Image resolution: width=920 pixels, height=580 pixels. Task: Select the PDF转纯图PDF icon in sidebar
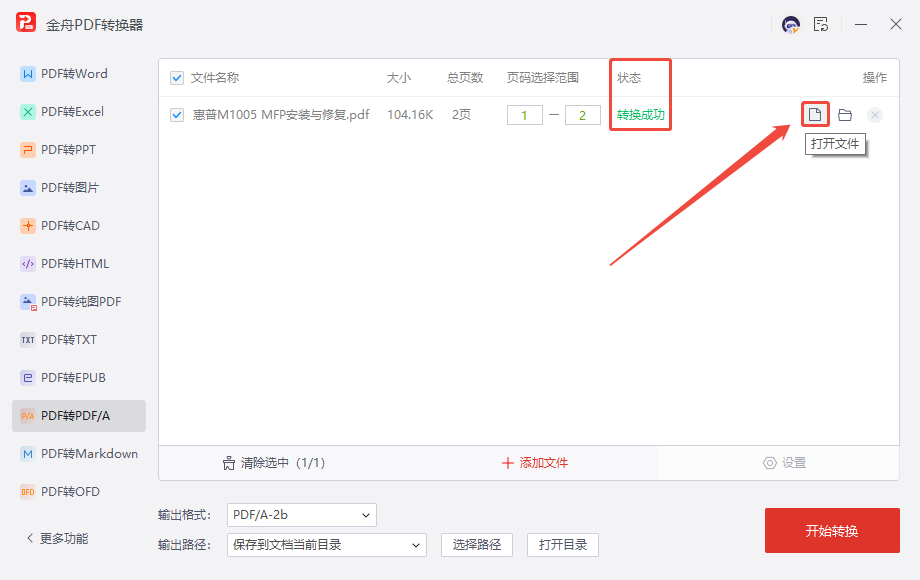[x=28, y=302]
